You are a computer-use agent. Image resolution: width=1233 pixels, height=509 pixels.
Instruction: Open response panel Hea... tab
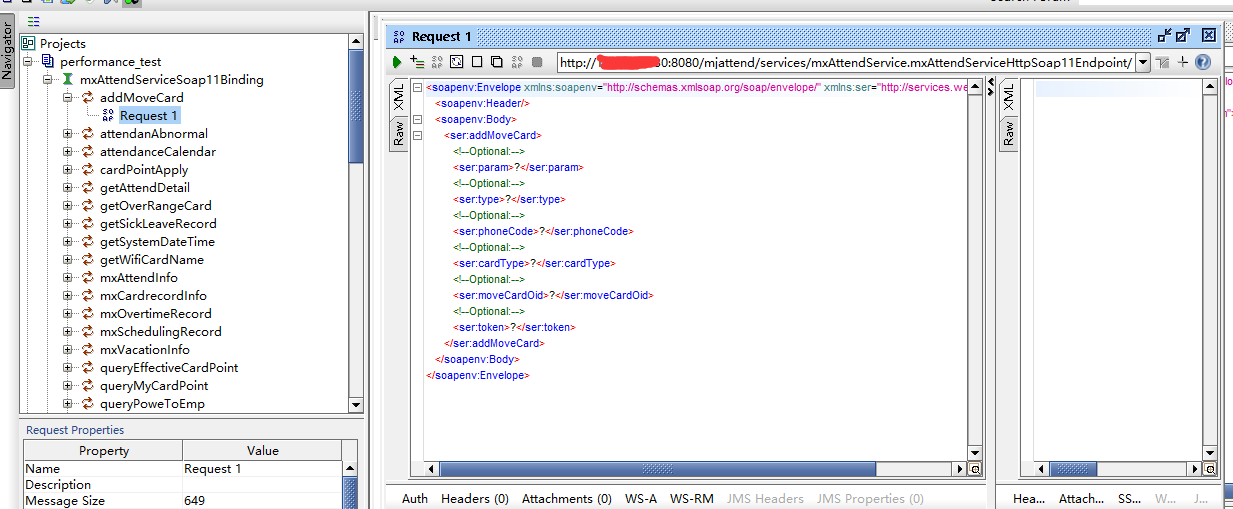click(x=1029, y=498)
